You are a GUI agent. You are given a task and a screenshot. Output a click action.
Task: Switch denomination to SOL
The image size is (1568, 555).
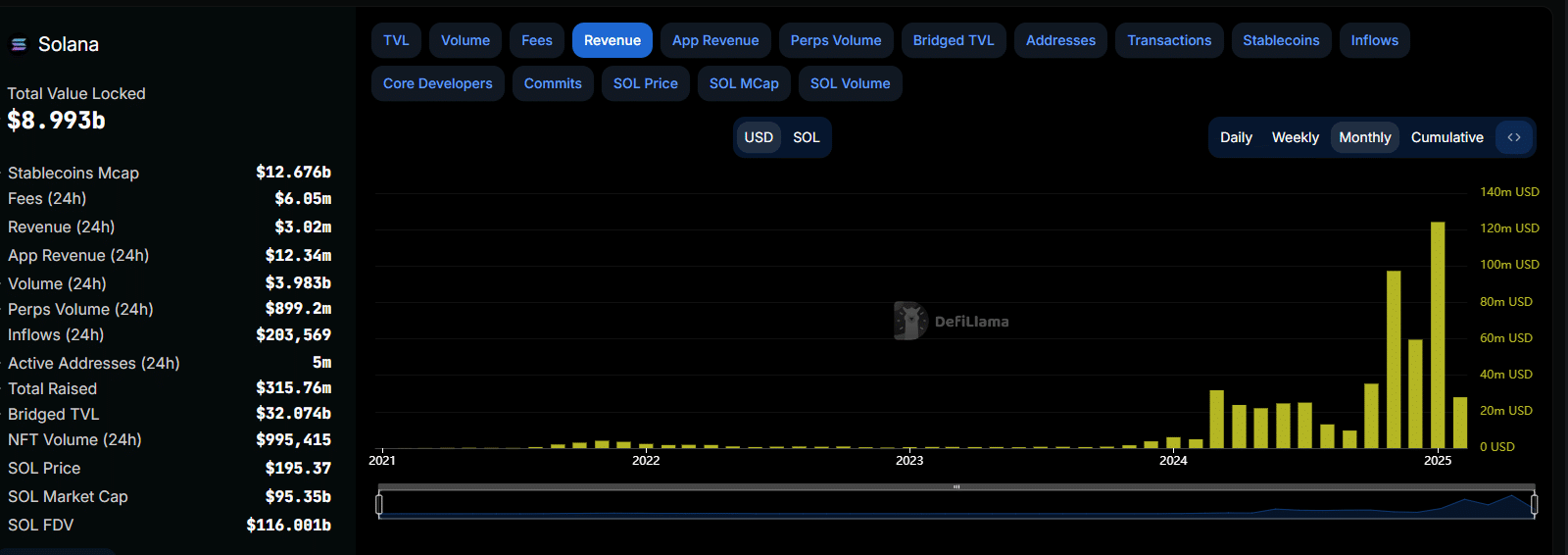[806, 137]
